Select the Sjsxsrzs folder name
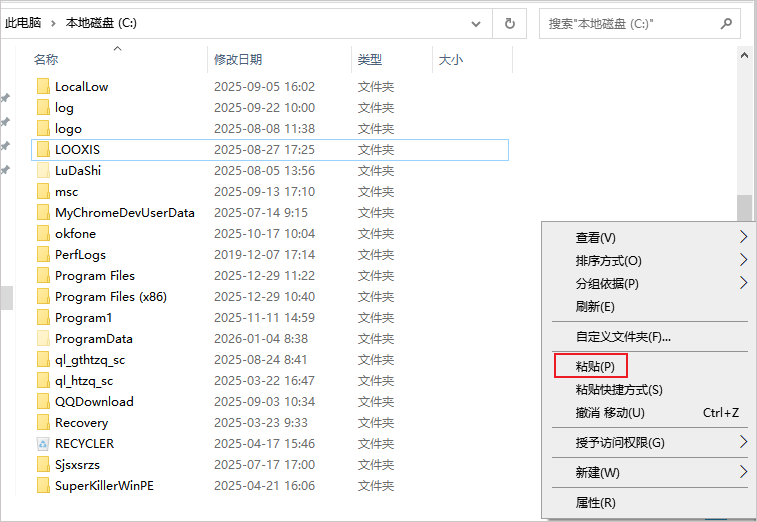757x522 pixels. pos(77,465)
